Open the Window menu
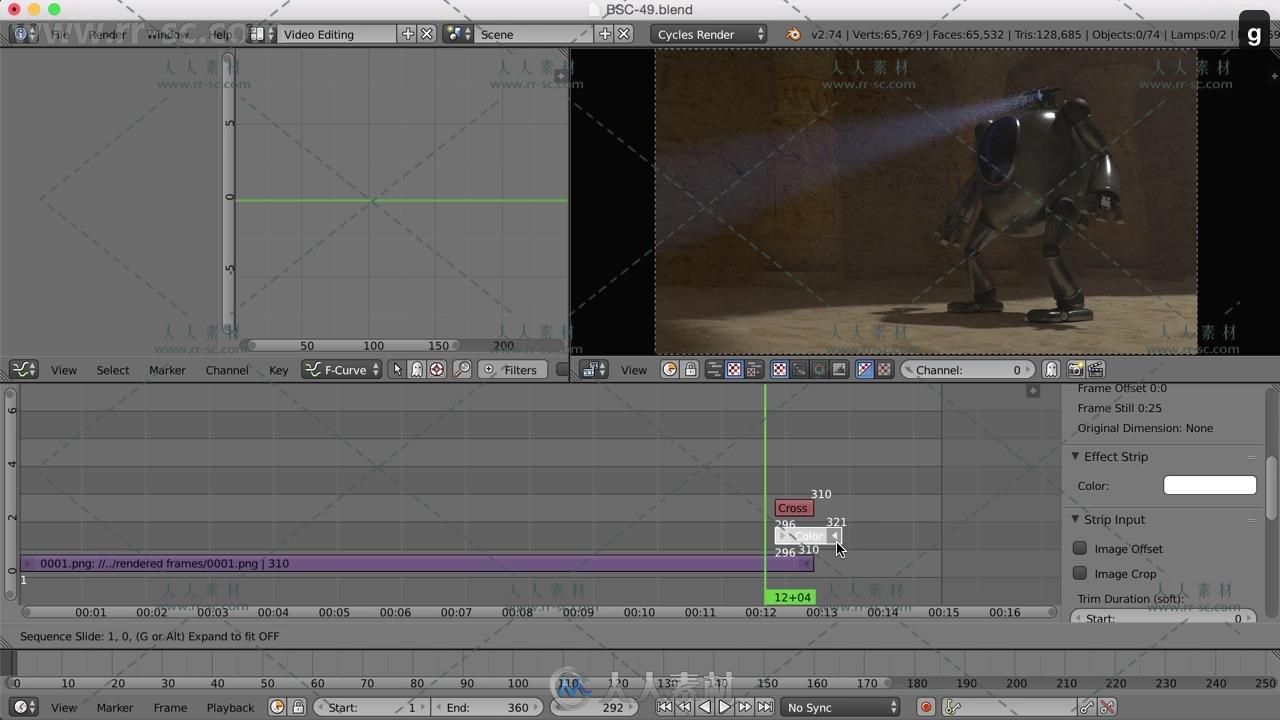The image size is (1280, 720). click(x=167, y=34)
